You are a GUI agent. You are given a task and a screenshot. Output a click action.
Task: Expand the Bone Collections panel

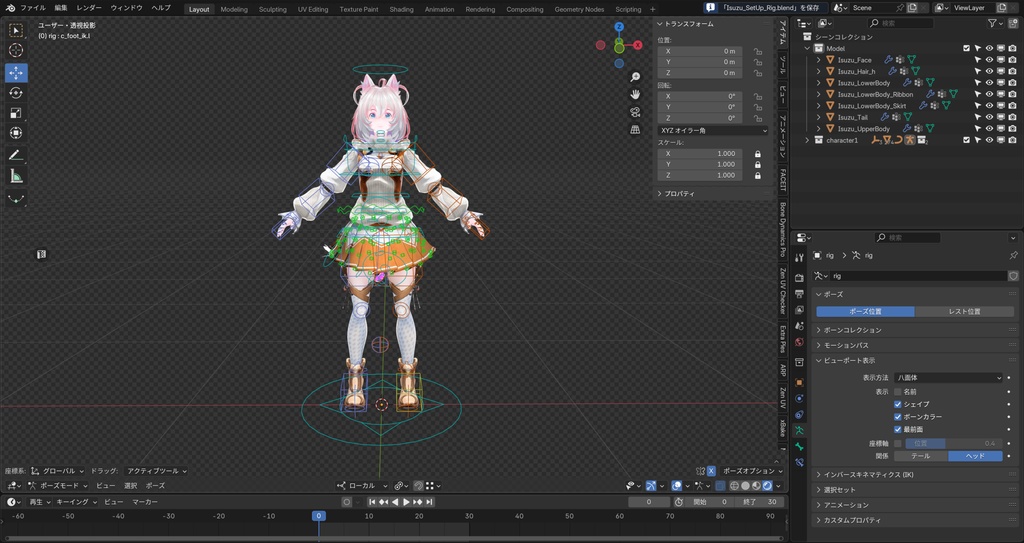tap(913, 330)
